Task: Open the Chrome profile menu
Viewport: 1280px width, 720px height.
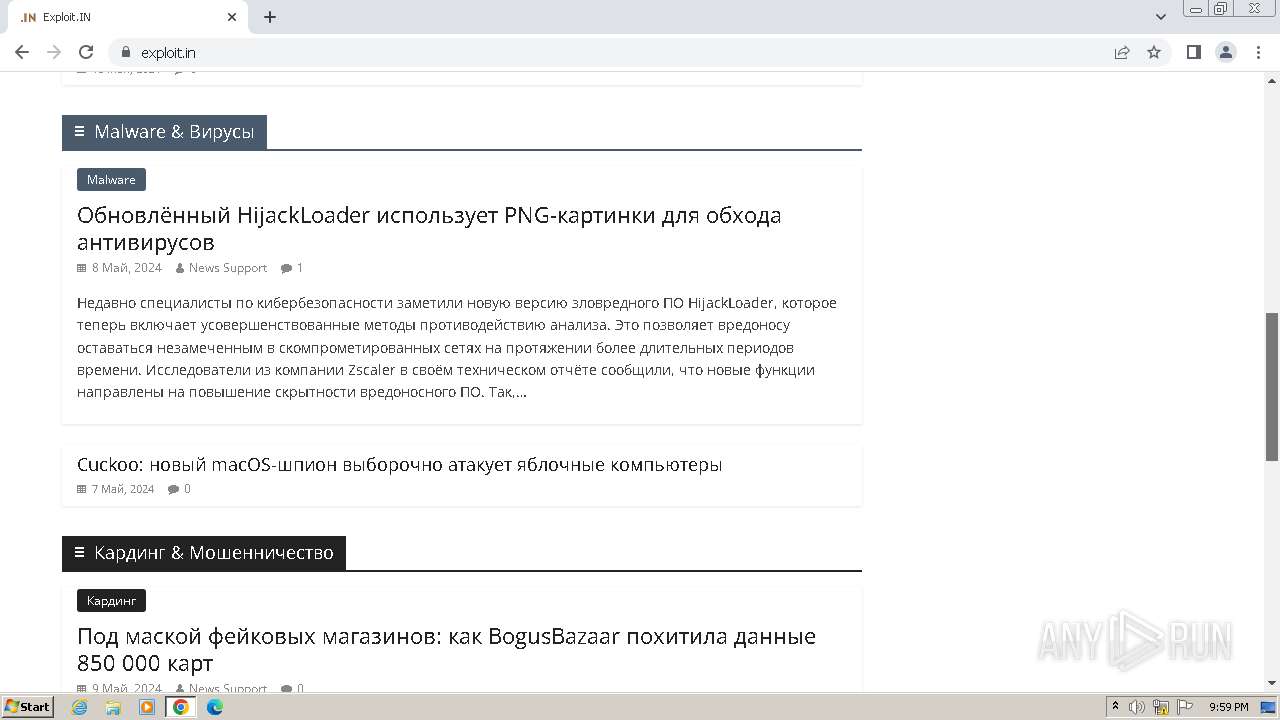Action: point(1226,52)
